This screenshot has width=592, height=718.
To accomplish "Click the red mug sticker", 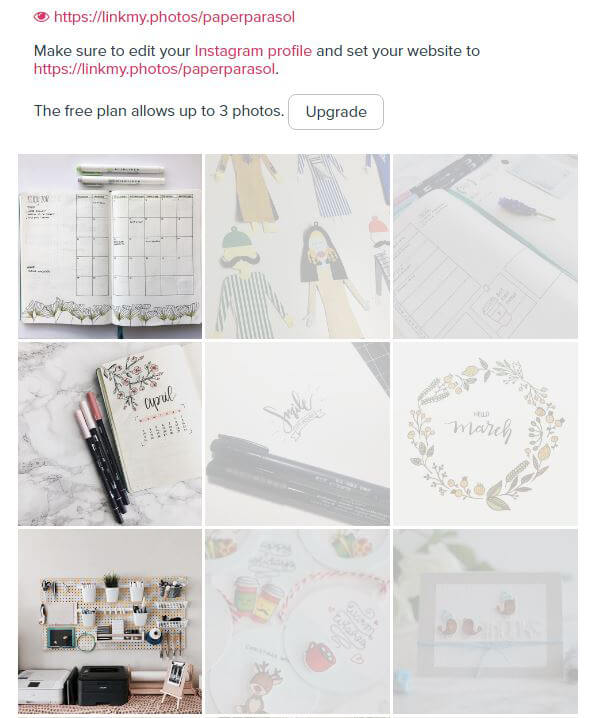I will click(x=320, y=655).
